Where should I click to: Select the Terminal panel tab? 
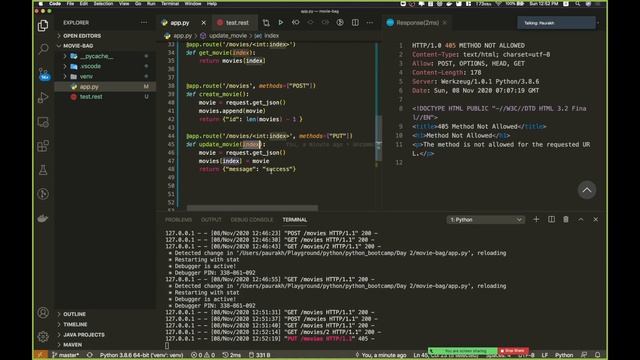coord(295,220)
